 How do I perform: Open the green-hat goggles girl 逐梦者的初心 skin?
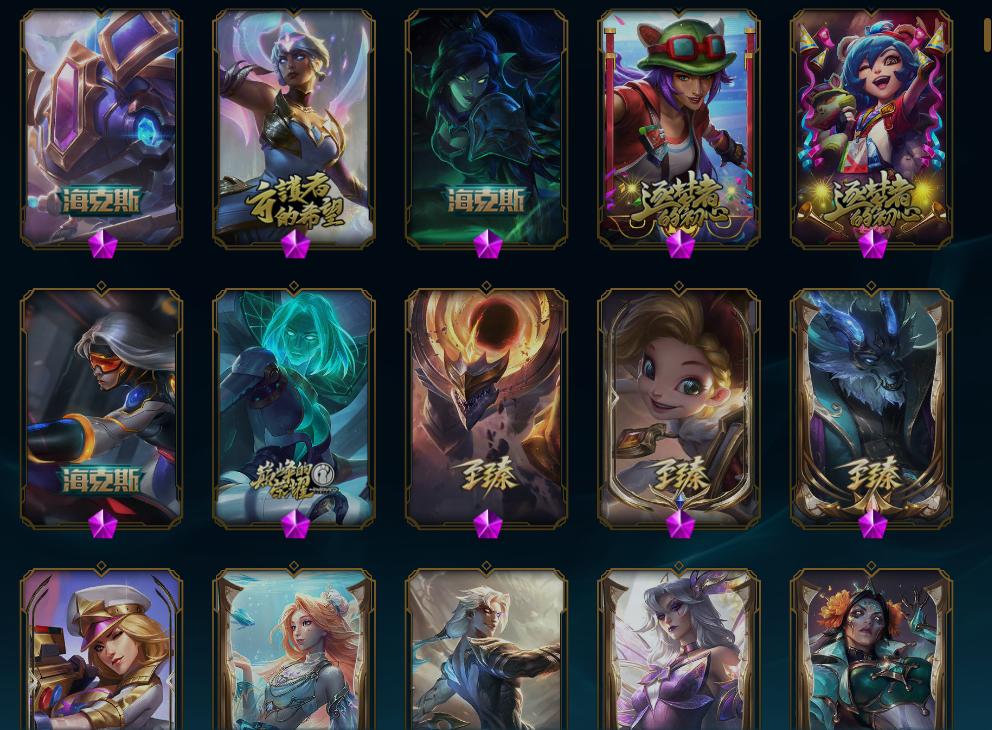(679, 128)
